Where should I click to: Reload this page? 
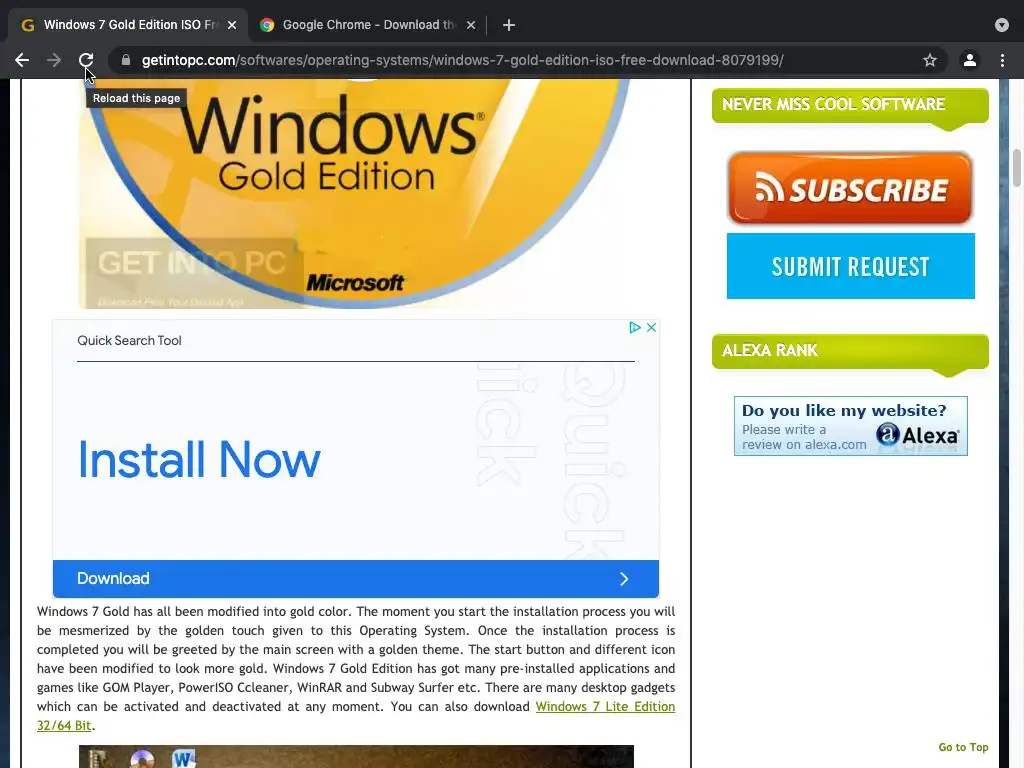(86, 60)
